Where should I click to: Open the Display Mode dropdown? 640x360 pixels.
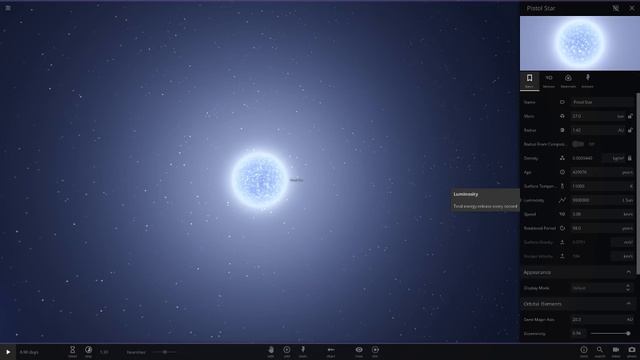click(602, 288)
